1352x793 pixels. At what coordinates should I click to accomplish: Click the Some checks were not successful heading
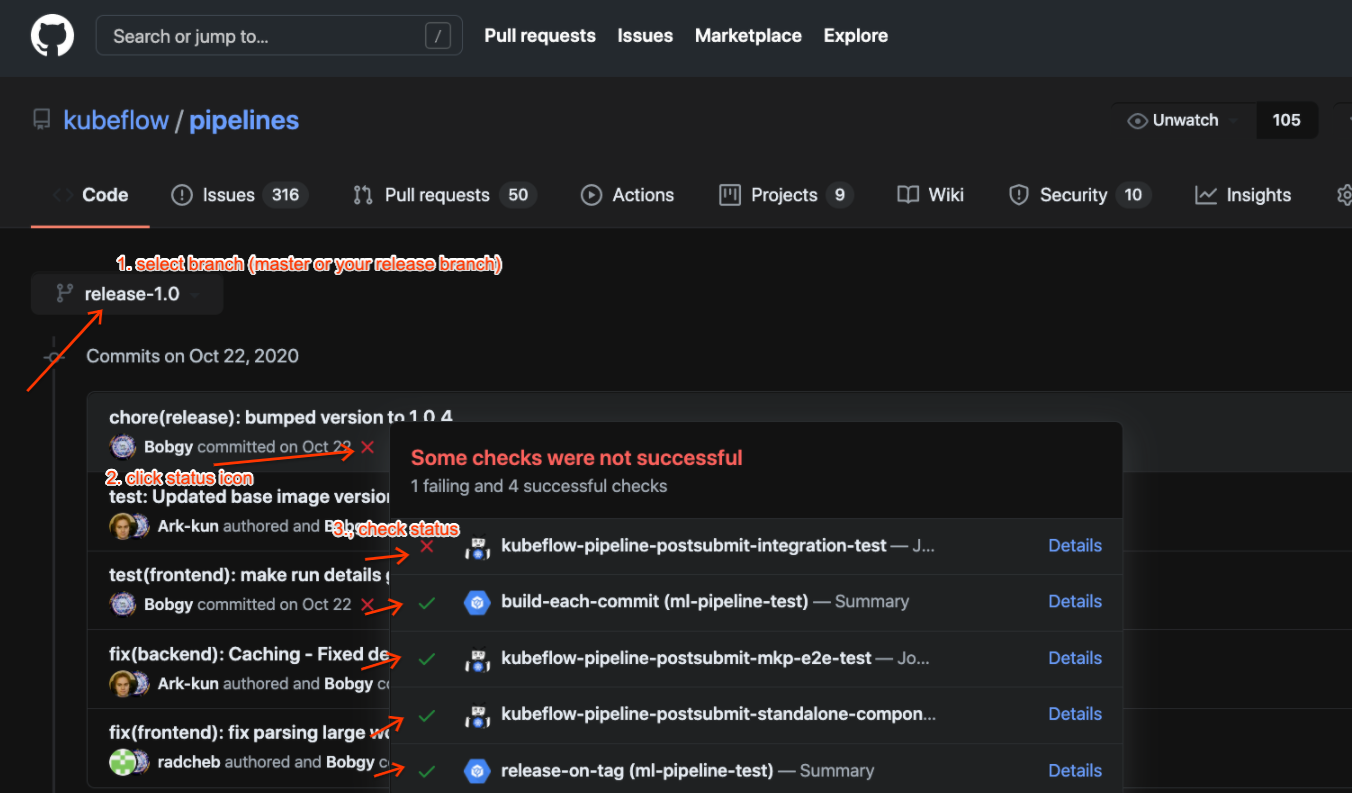pos(577,458)
